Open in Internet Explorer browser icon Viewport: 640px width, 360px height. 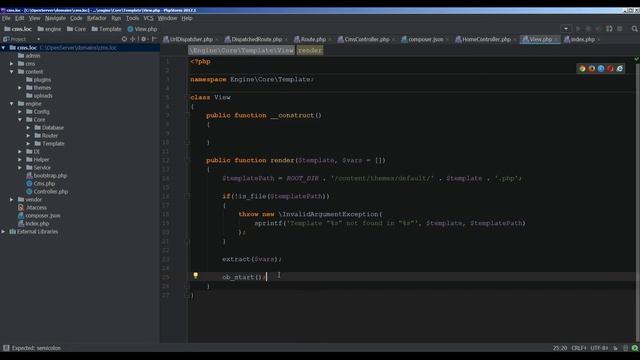(620, 69)
